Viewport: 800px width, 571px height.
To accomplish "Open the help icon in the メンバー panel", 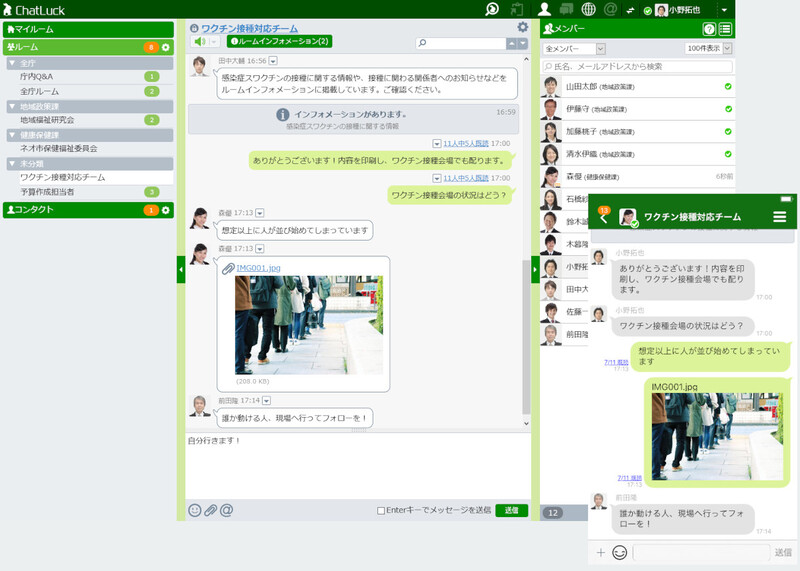I will pyautogui.click(x=709, y=29).
